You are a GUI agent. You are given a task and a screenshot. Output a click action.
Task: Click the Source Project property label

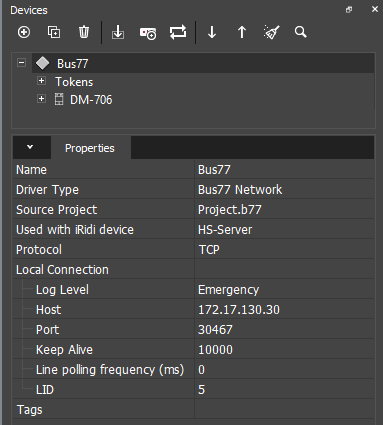click(x=57, y=210)
